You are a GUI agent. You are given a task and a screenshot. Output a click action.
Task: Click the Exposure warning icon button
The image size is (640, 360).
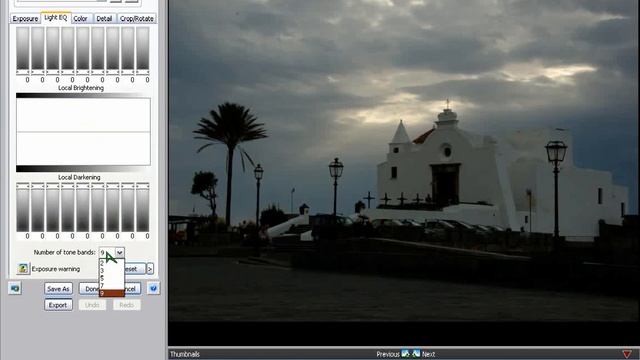tap(23, 269)
